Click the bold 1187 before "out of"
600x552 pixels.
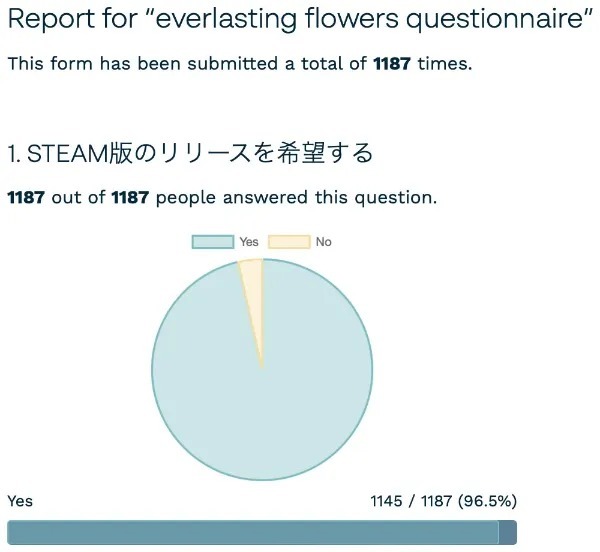(x=26, y=197)
